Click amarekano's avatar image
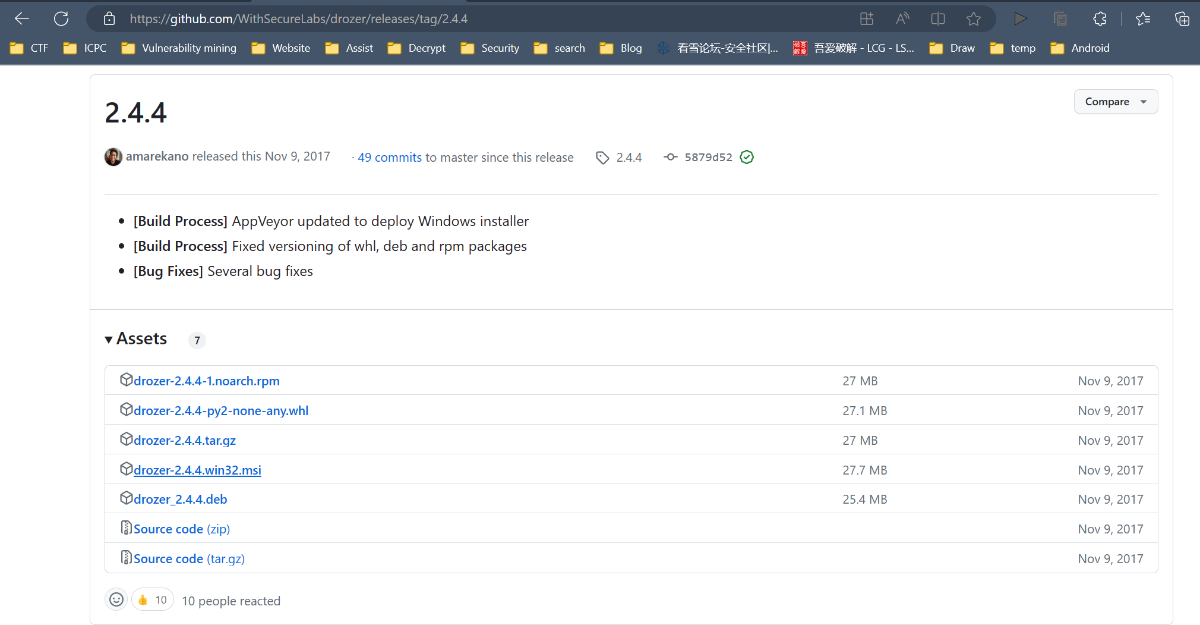Image resolution: width=1200 pixels, height=625 pixels. [x=113, y=156]
